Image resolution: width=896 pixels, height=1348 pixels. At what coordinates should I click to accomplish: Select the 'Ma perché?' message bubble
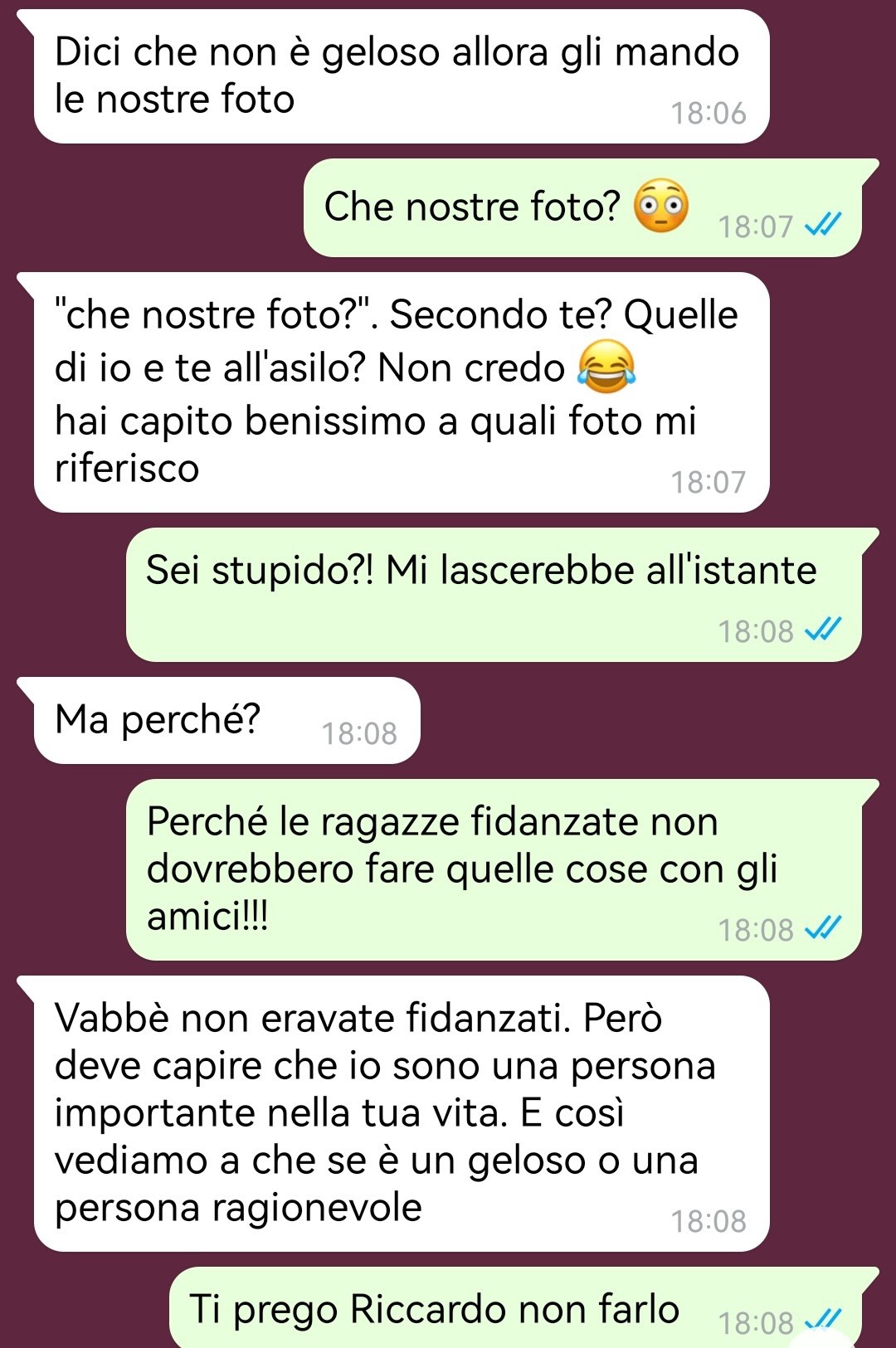226,720
